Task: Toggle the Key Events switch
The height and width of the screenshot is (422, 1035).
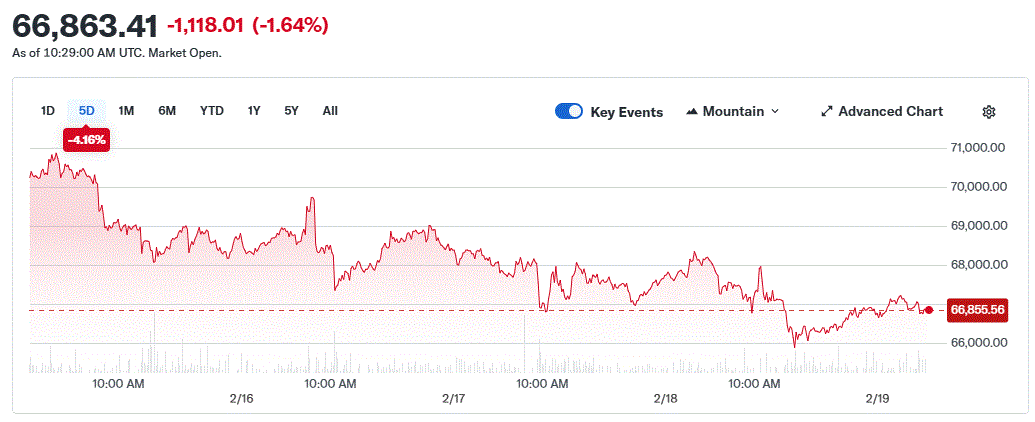Action: click(x=569, y=112)
